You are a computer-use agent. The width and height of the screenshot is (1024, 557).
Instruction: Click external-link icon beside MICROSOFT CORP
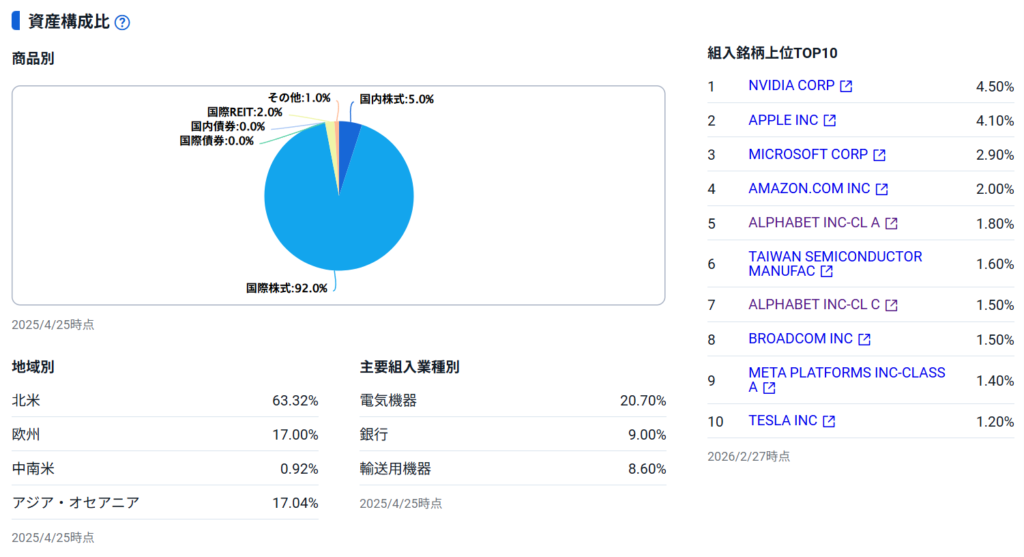click(x=879, y=155)
